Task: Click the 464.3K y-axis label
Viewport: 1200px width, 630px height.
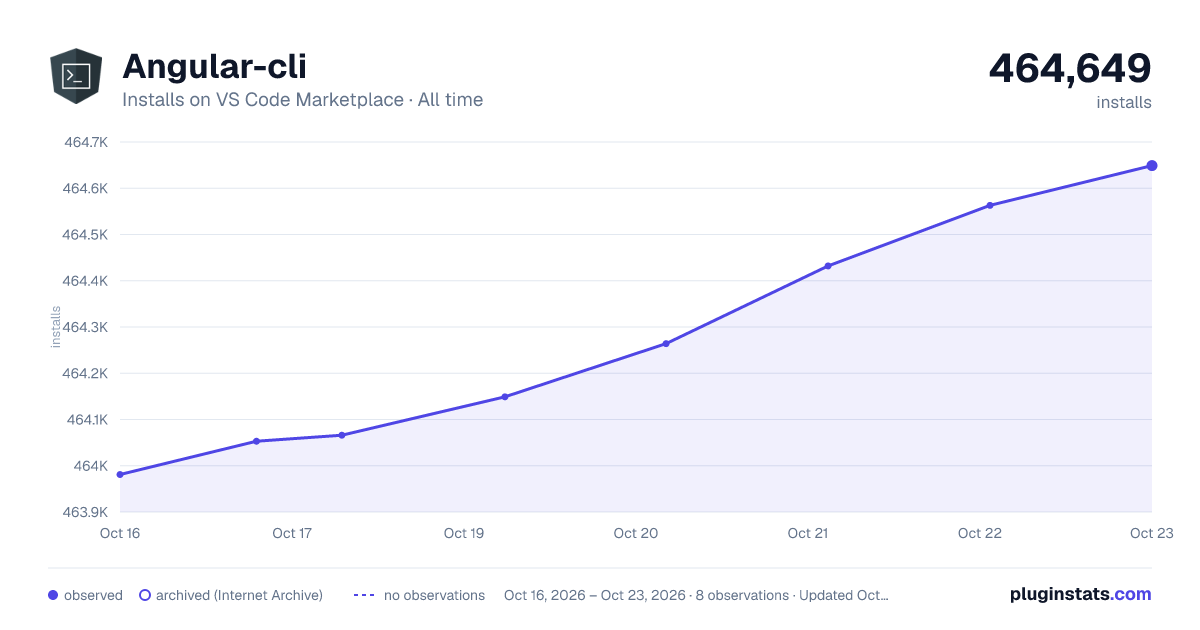Action: click(86, 327)
